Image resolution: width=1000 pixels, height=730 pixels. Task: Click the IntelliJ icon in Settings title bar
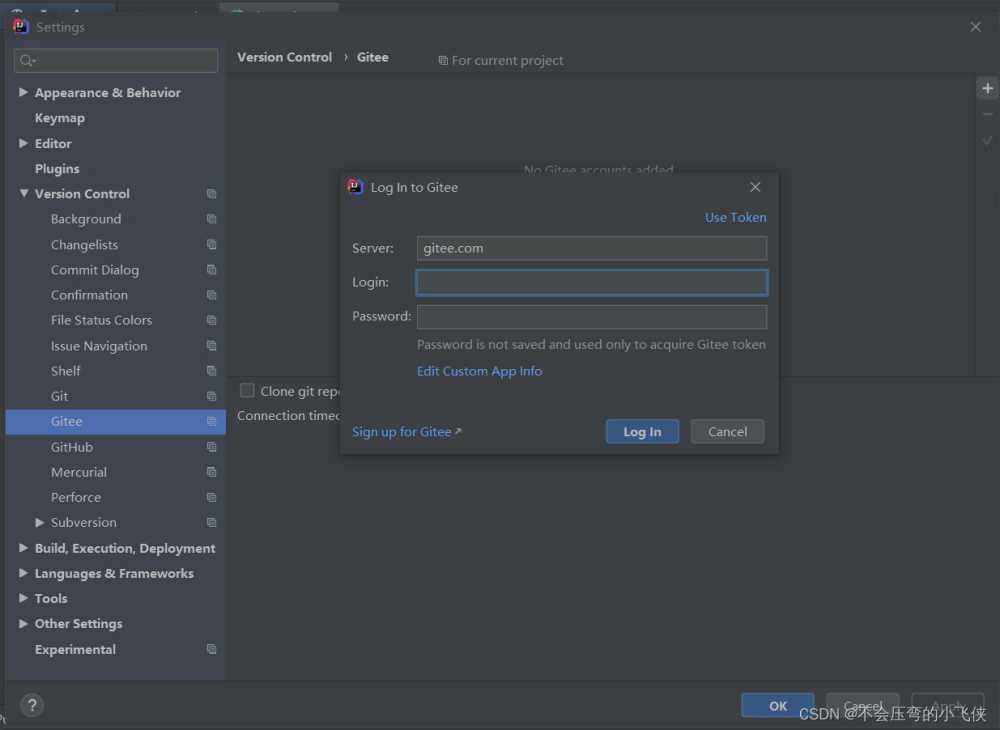coord(20,26)
